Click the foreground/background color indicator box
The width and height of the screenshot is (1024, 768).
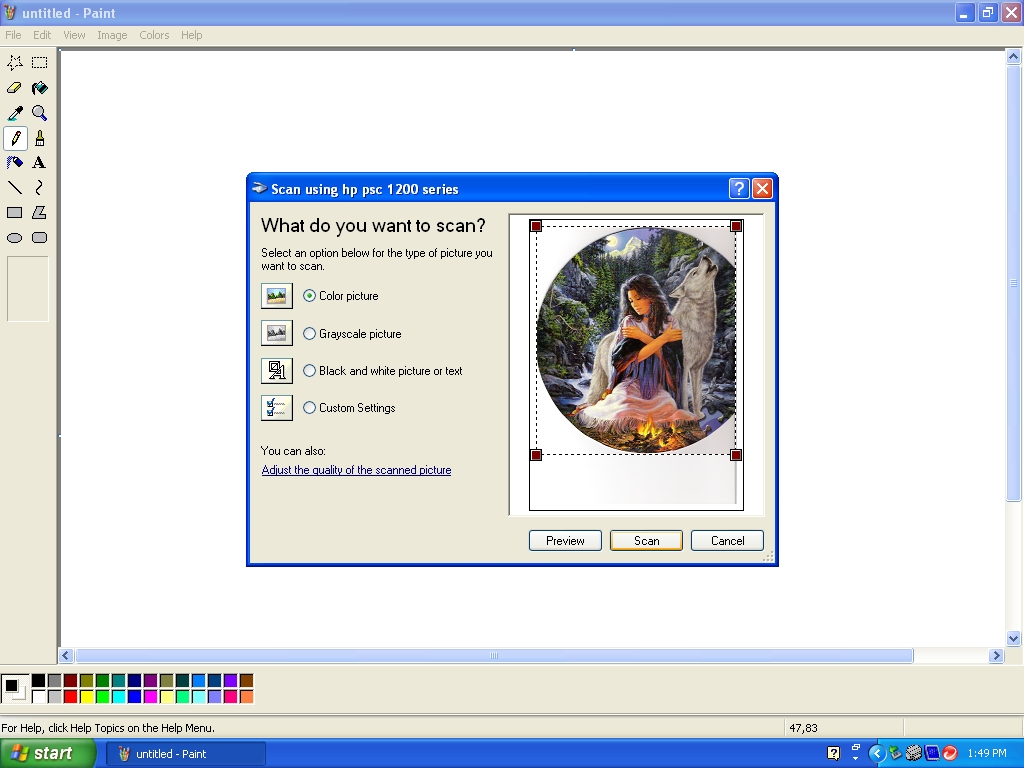pos(14,689)
